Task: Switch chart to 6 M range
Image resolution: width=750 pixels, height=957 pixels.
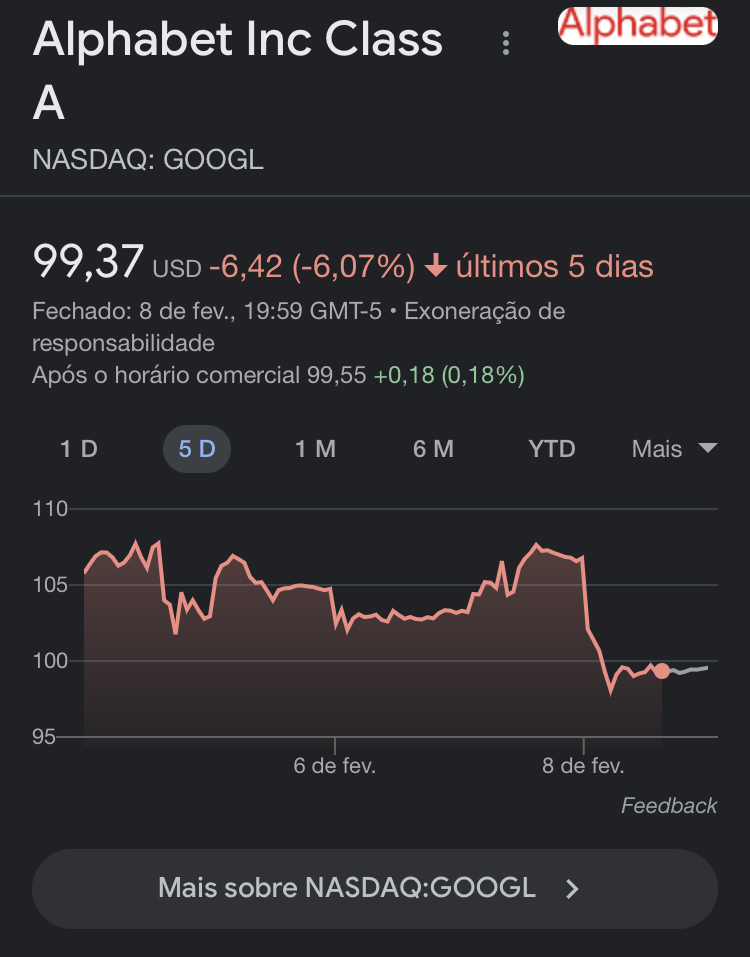Action: pos(433,449)
